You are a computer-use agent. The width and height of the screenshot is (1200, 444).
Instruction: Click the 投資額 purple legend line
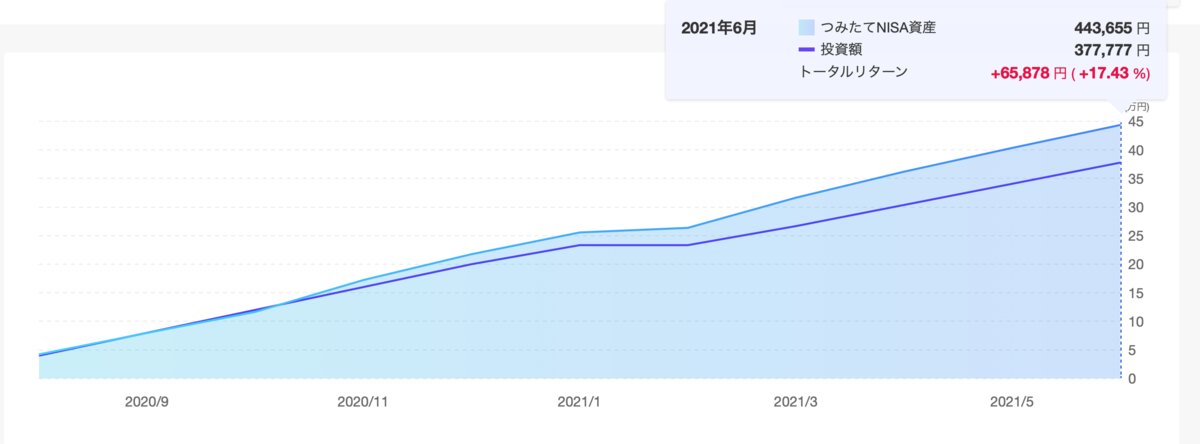click(807, 49)
